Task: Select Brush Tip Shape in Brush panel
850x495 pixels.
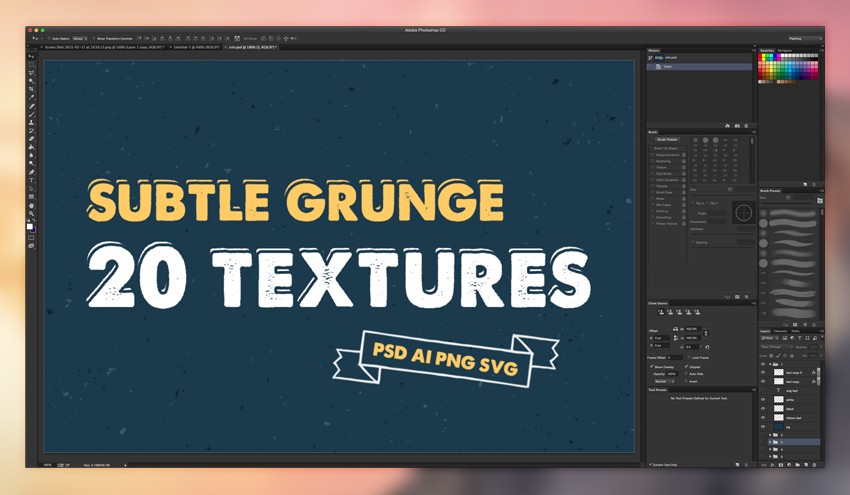Action: tap(666, 148)
